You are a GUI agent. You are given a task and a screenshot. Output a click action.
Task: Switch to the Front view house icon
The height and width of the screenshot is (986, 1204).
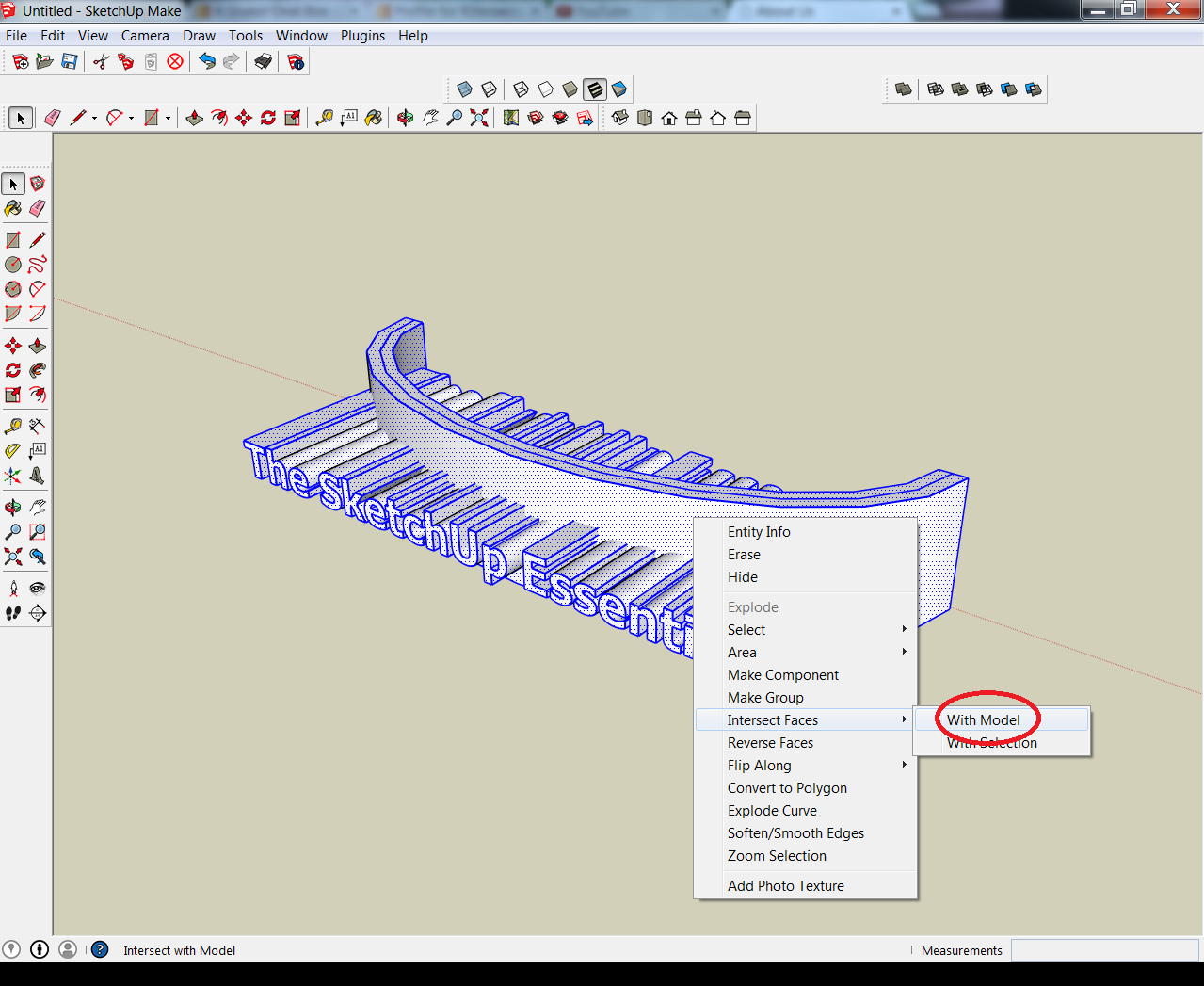coord(669,118)
